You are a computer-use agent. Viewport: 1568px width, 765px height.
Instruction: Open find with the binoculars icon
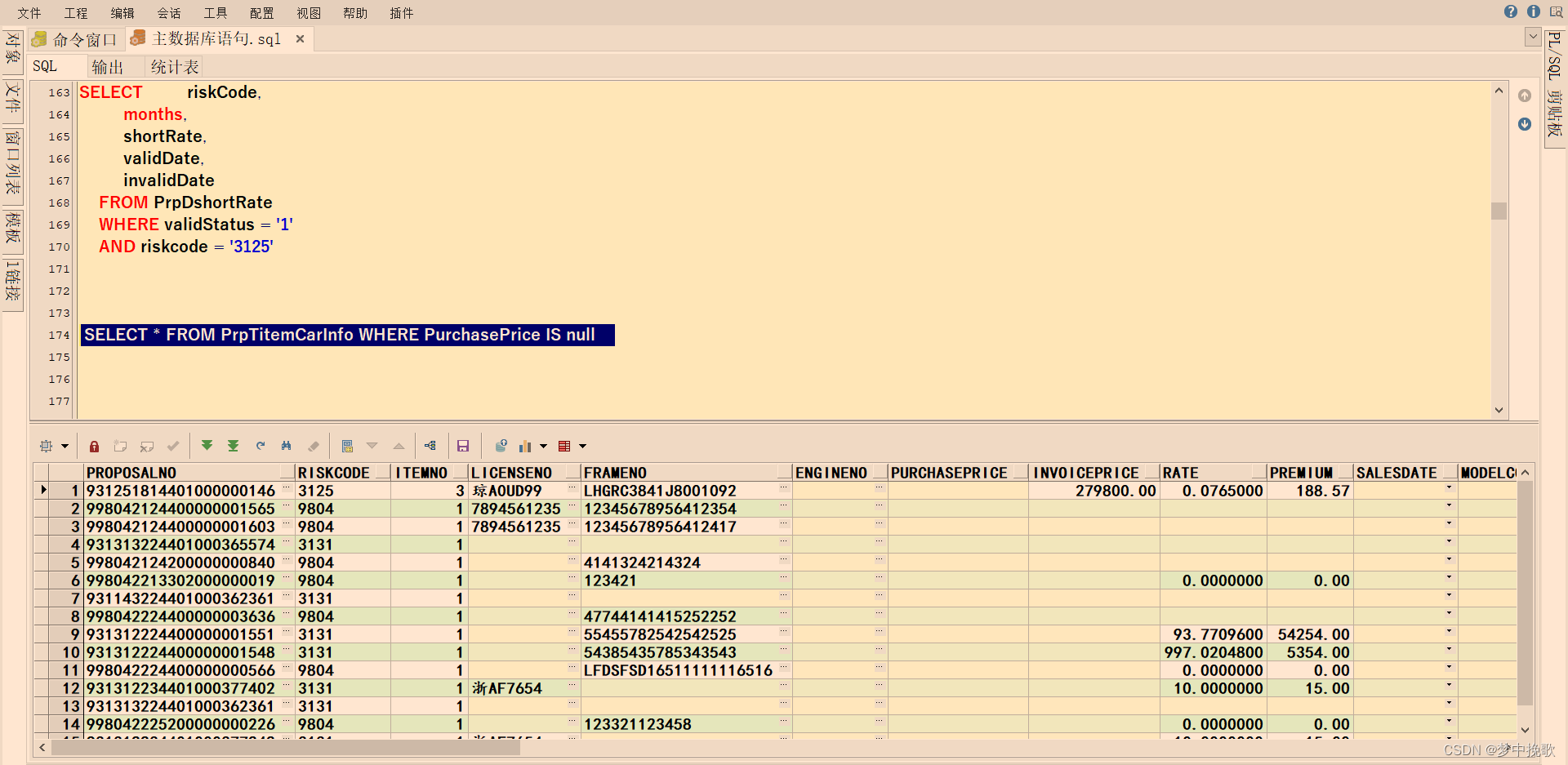click(287, 446)
